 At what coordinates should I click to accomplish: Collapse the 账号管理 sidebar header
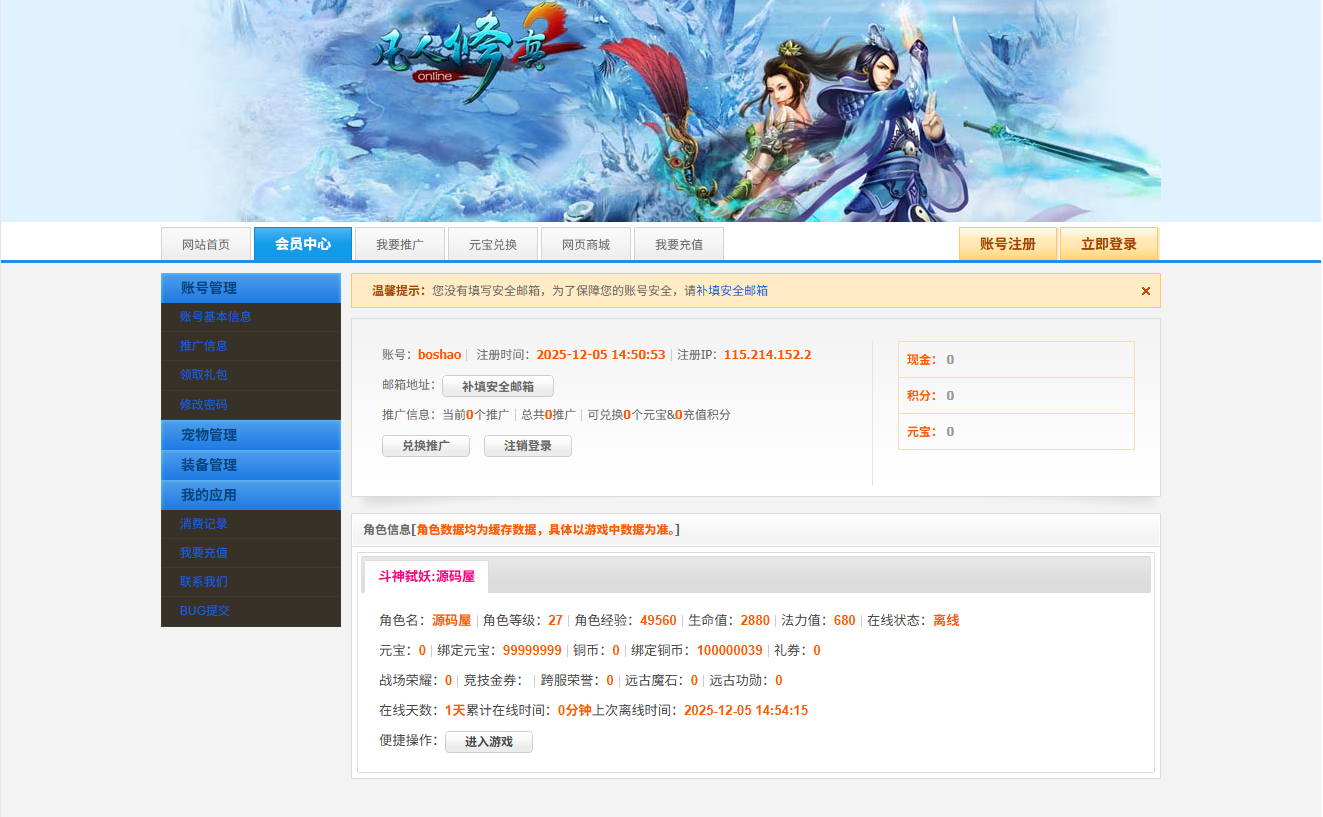250,288
